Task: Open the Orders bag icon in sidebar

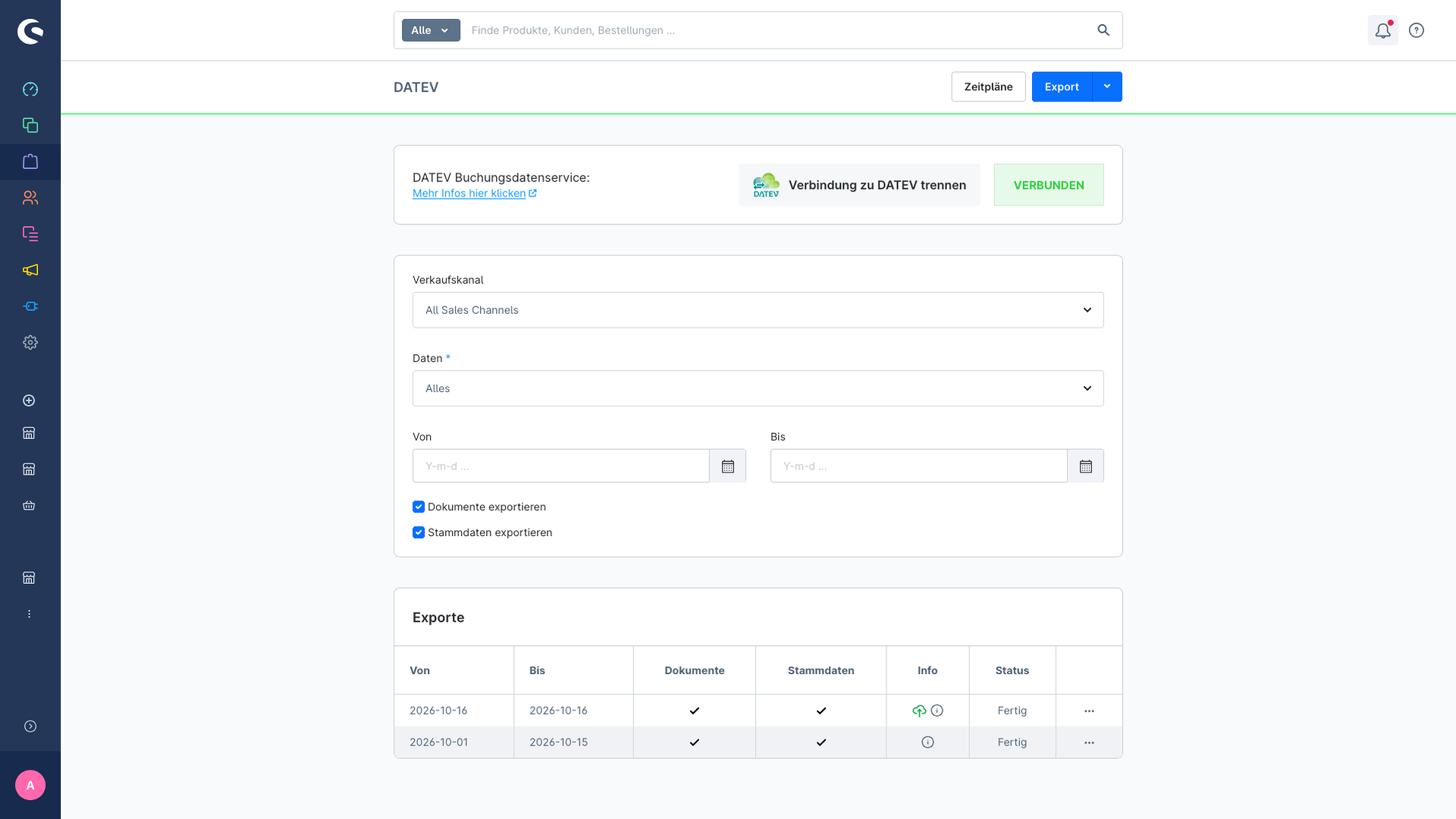Action: click(30, 162)
